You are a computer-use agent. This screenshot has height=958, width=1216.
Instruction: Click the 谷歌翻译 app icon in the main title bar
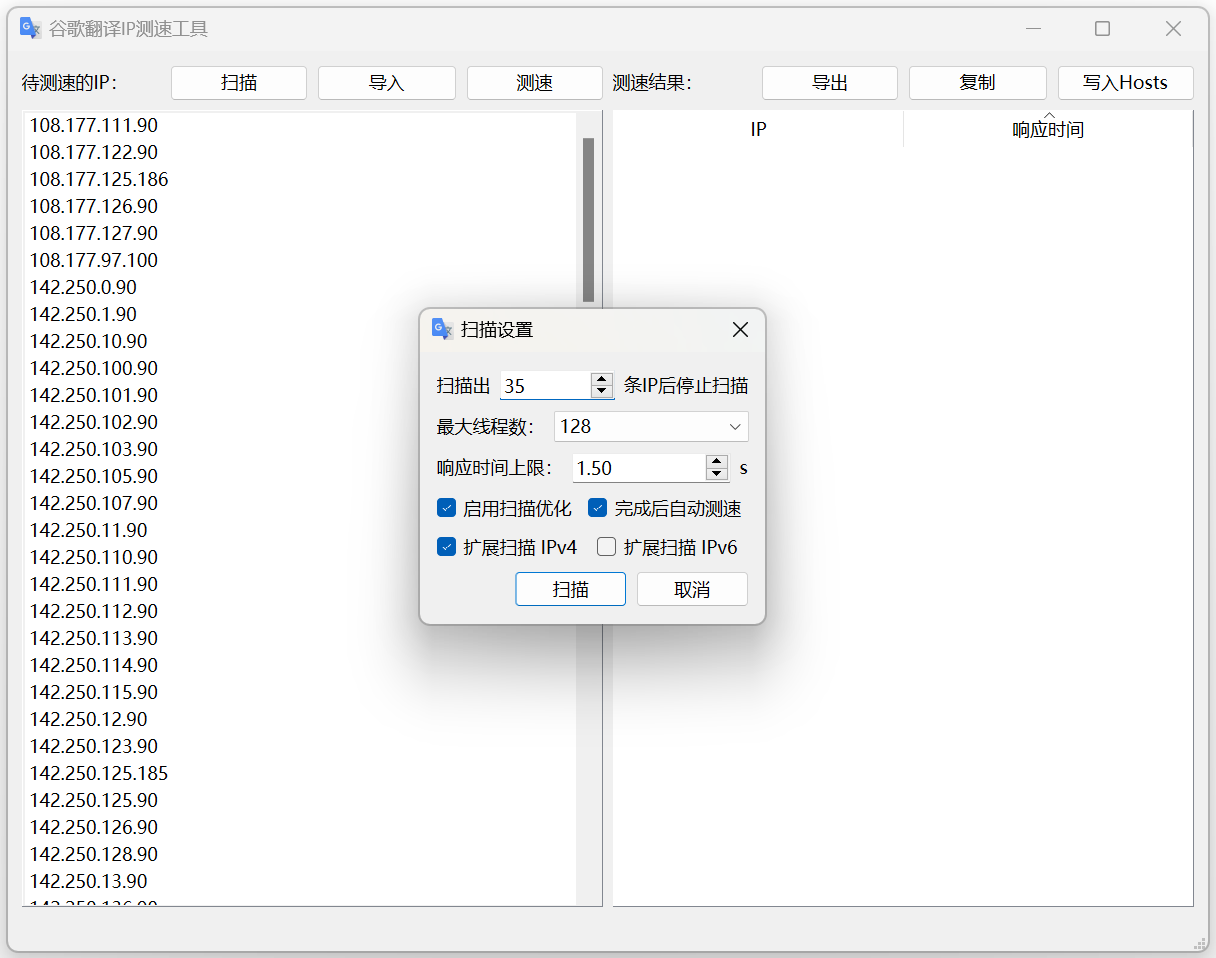click(31, 29)
